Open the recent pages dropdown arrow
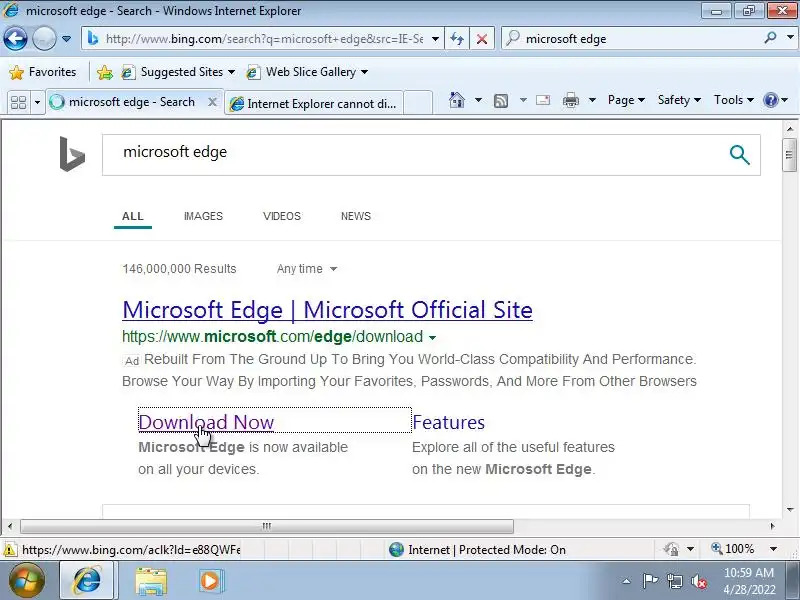The height and width of the screenshot is (600, 800). (x=66, y=39)
